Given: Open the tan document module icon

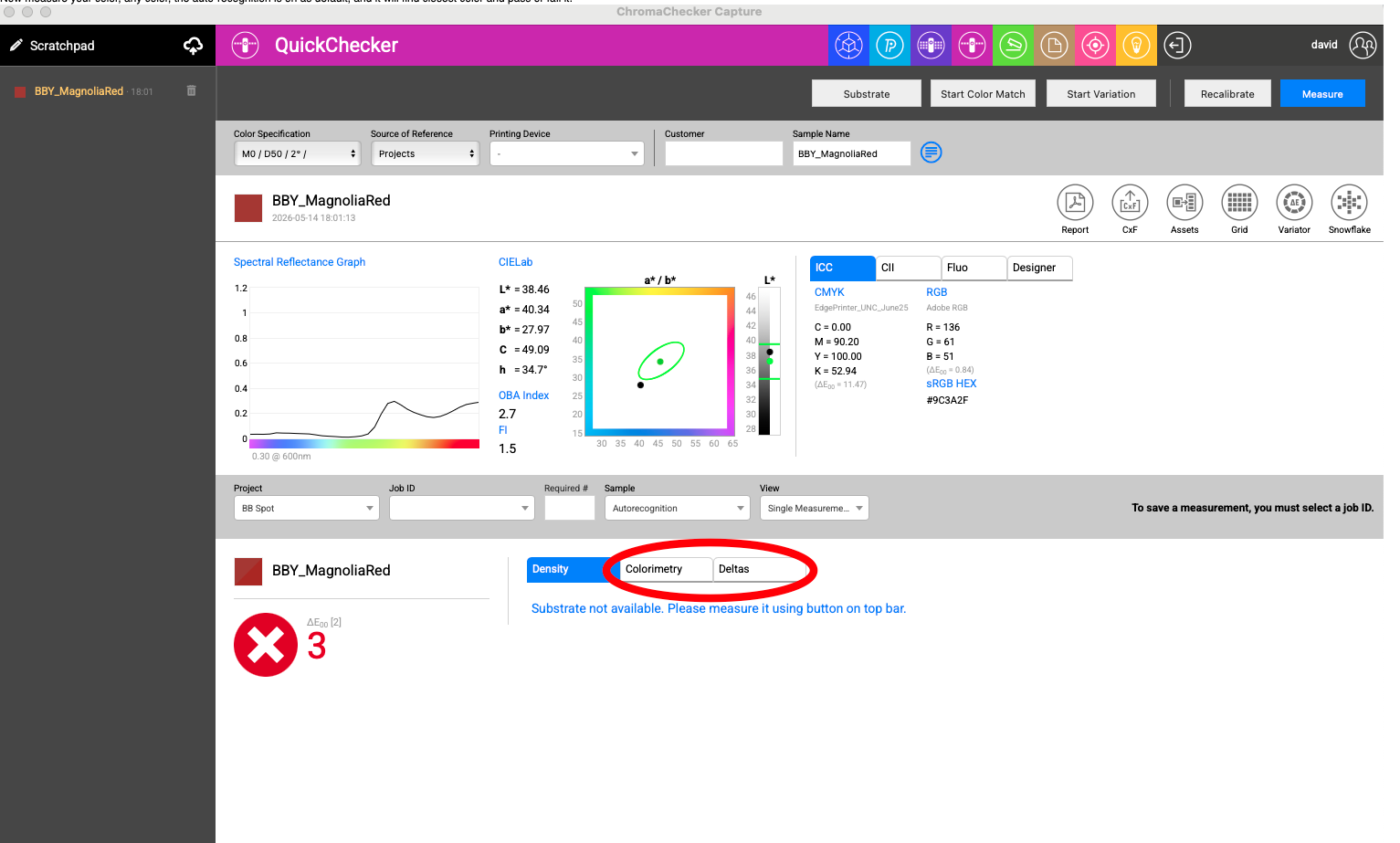Looking at the screenshot, I should tap(1054, 45).
